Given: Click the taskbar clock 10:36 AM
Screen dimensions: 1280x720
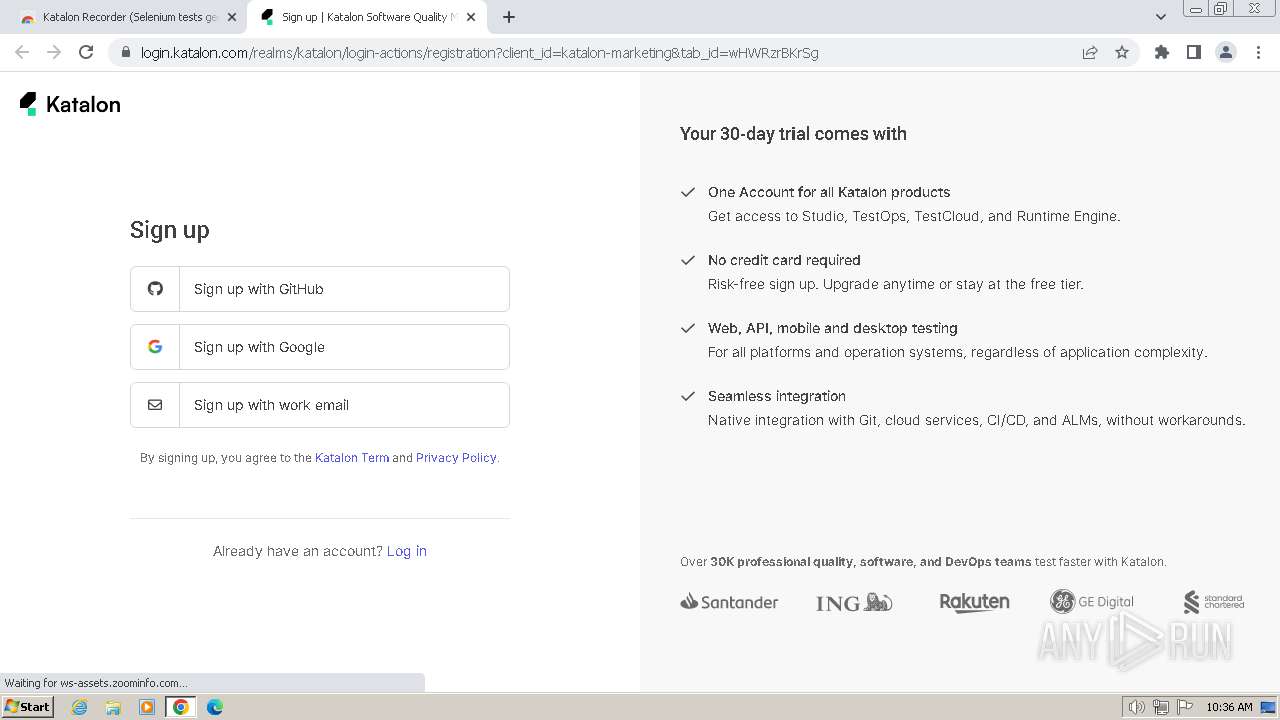Looking at the screenshot, I should [1229, 707].
